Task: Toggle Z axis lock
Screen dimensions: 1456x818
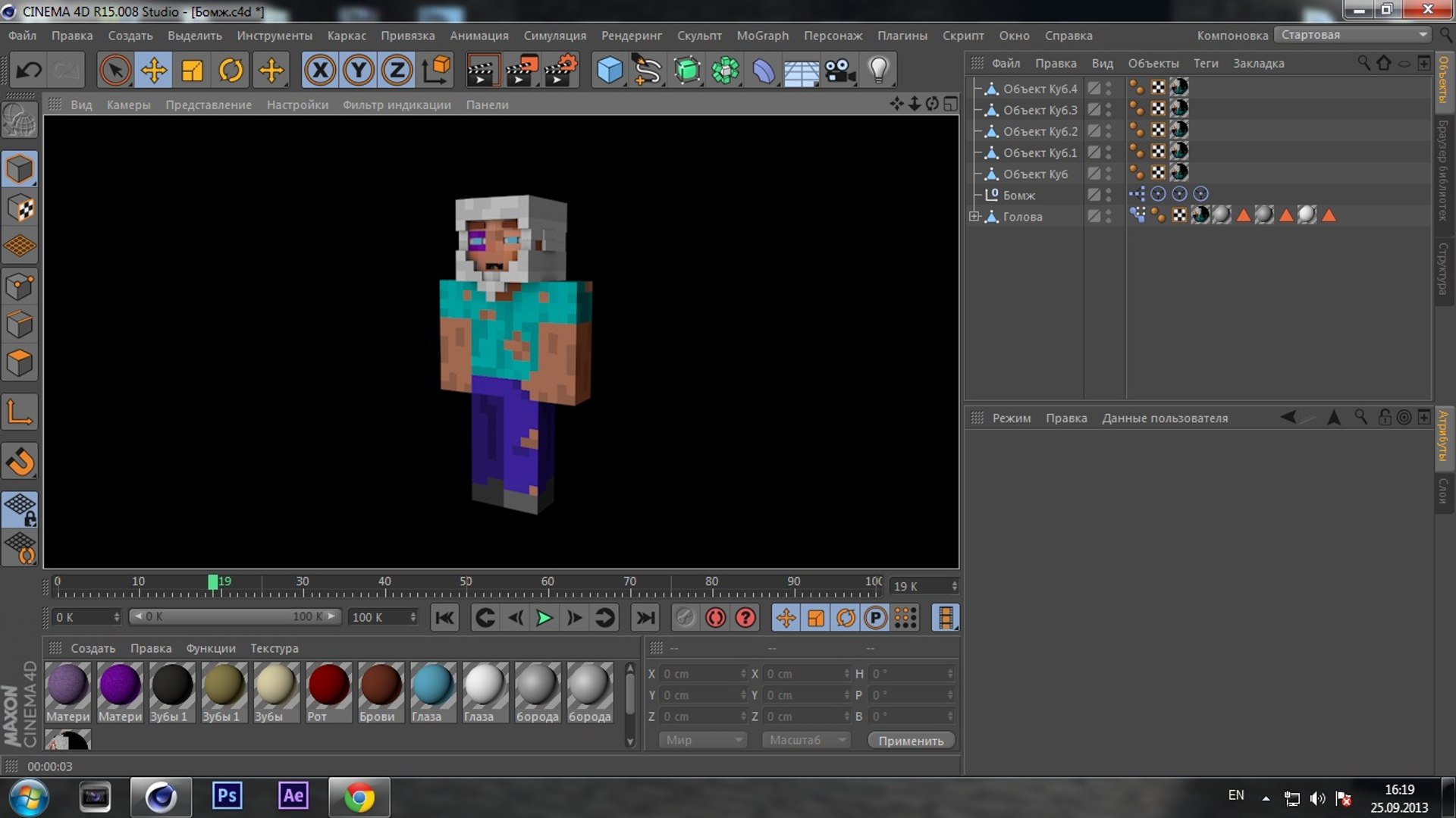Action: 397,71
